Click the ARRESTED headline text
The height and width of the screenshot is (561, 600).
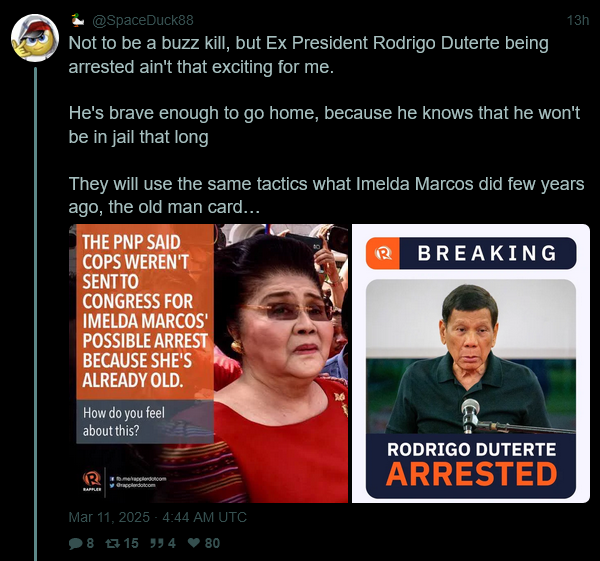[x=471, y=474]
